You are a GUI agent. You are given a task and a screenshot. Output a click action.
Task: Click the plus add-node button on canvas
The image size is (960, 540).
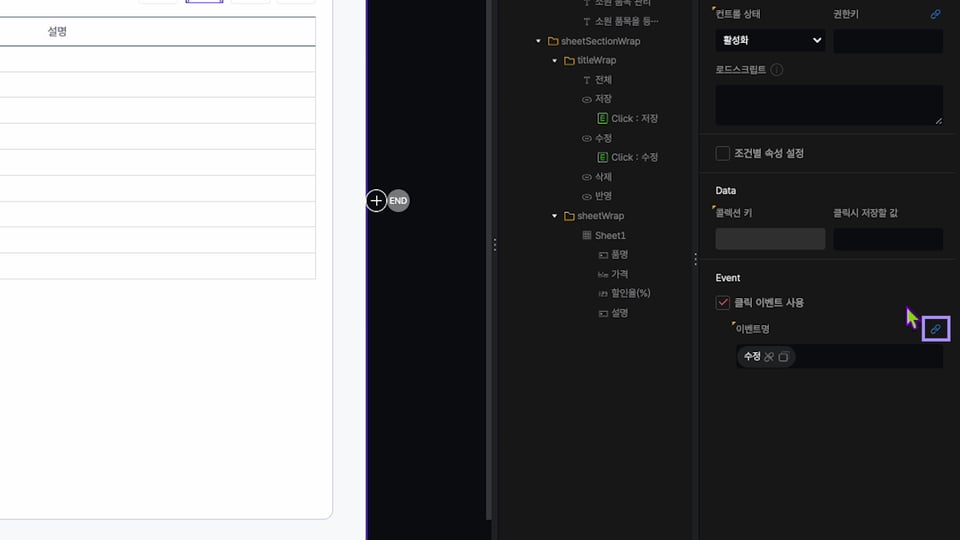[376, 201]
